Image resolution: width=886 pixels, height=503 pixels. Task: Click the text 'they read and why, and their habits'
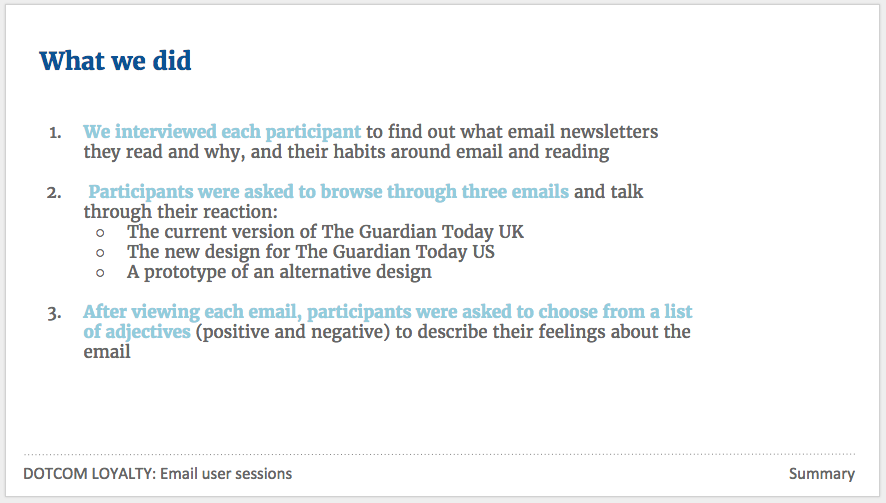(235, 152)
